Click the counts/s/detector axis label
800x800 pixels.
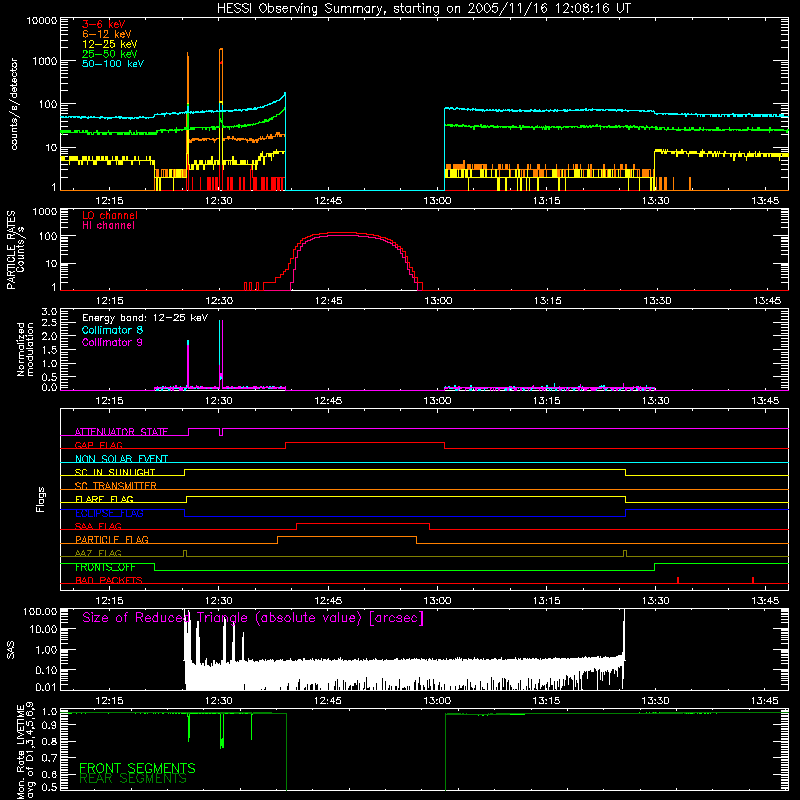(x=14, y=104)
